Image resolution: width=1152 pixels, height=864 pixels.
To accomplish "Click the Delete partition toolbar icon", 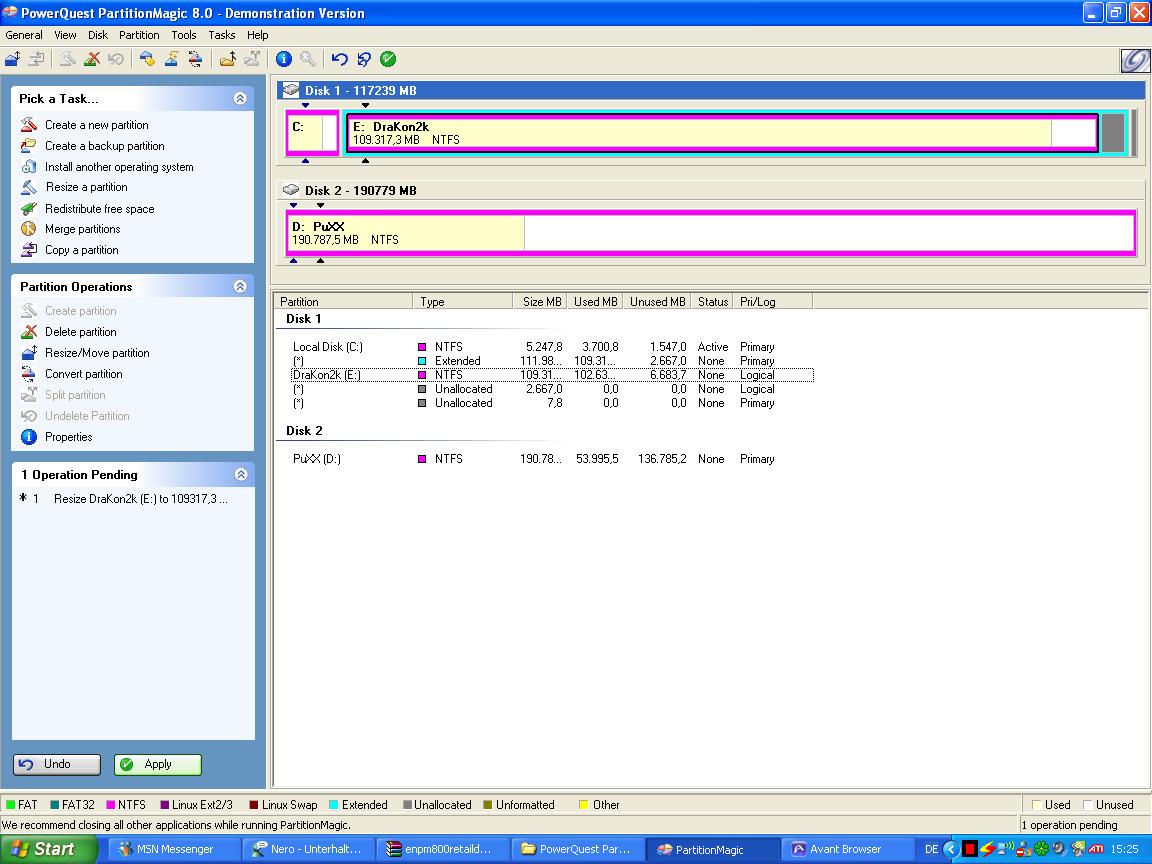I will [92, 59].
